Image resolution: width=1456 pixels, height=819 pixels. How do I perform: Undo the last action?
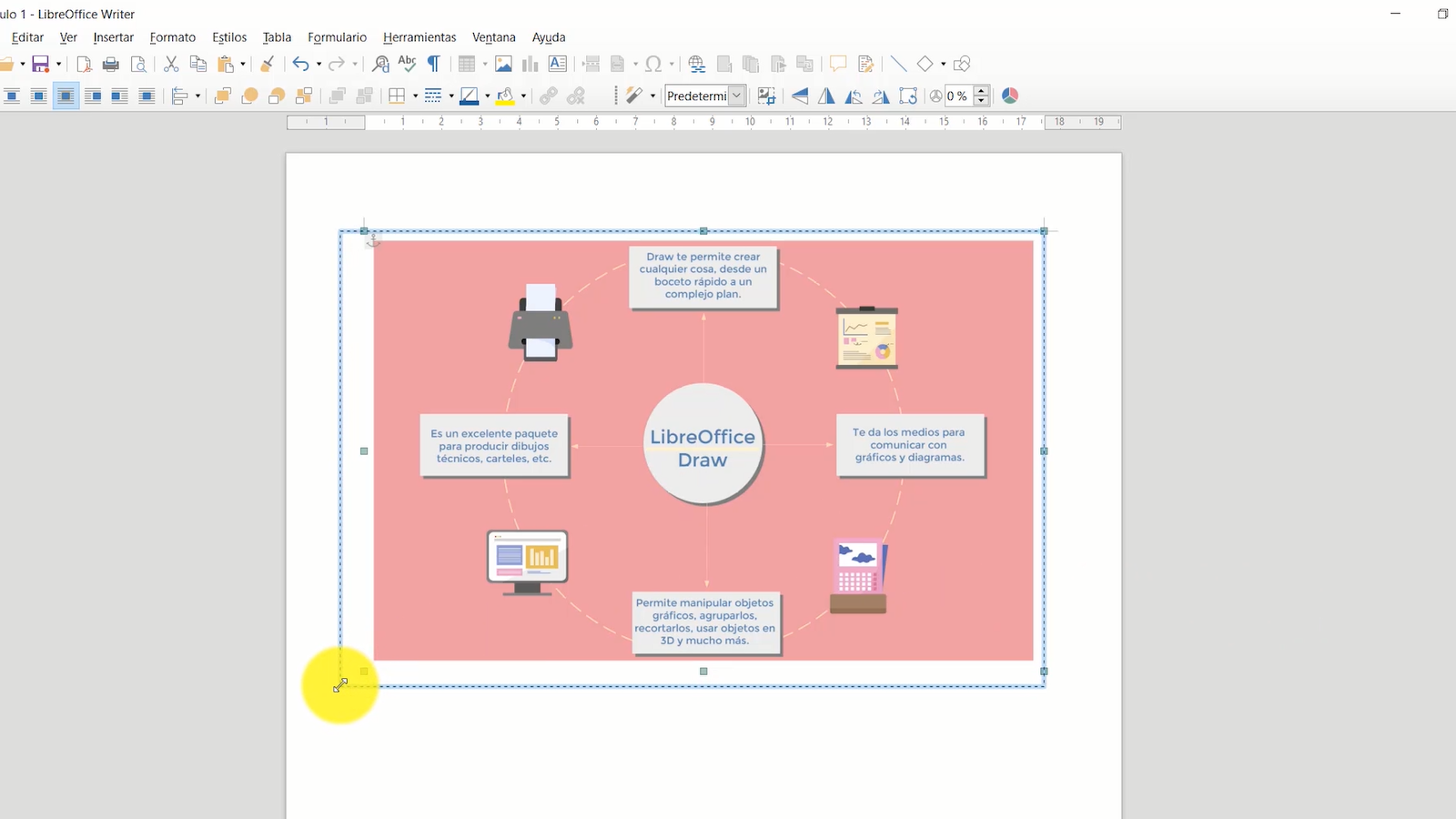pyautogui.click(x=300, y=64)
